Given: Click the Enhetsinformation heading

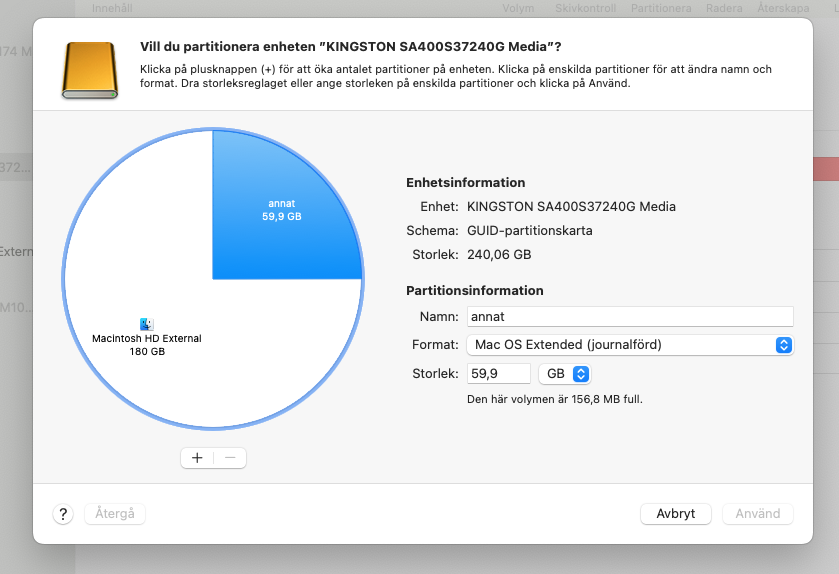Looking at the screenshot, I should [466, 182].
